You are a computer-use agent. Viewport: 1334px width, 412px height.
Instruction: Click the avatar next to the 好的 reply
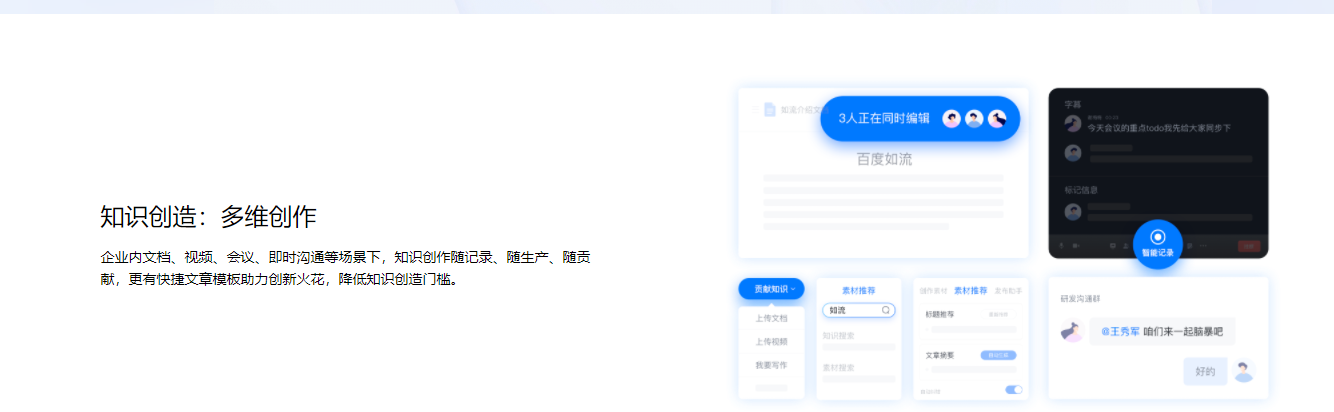1243,371
